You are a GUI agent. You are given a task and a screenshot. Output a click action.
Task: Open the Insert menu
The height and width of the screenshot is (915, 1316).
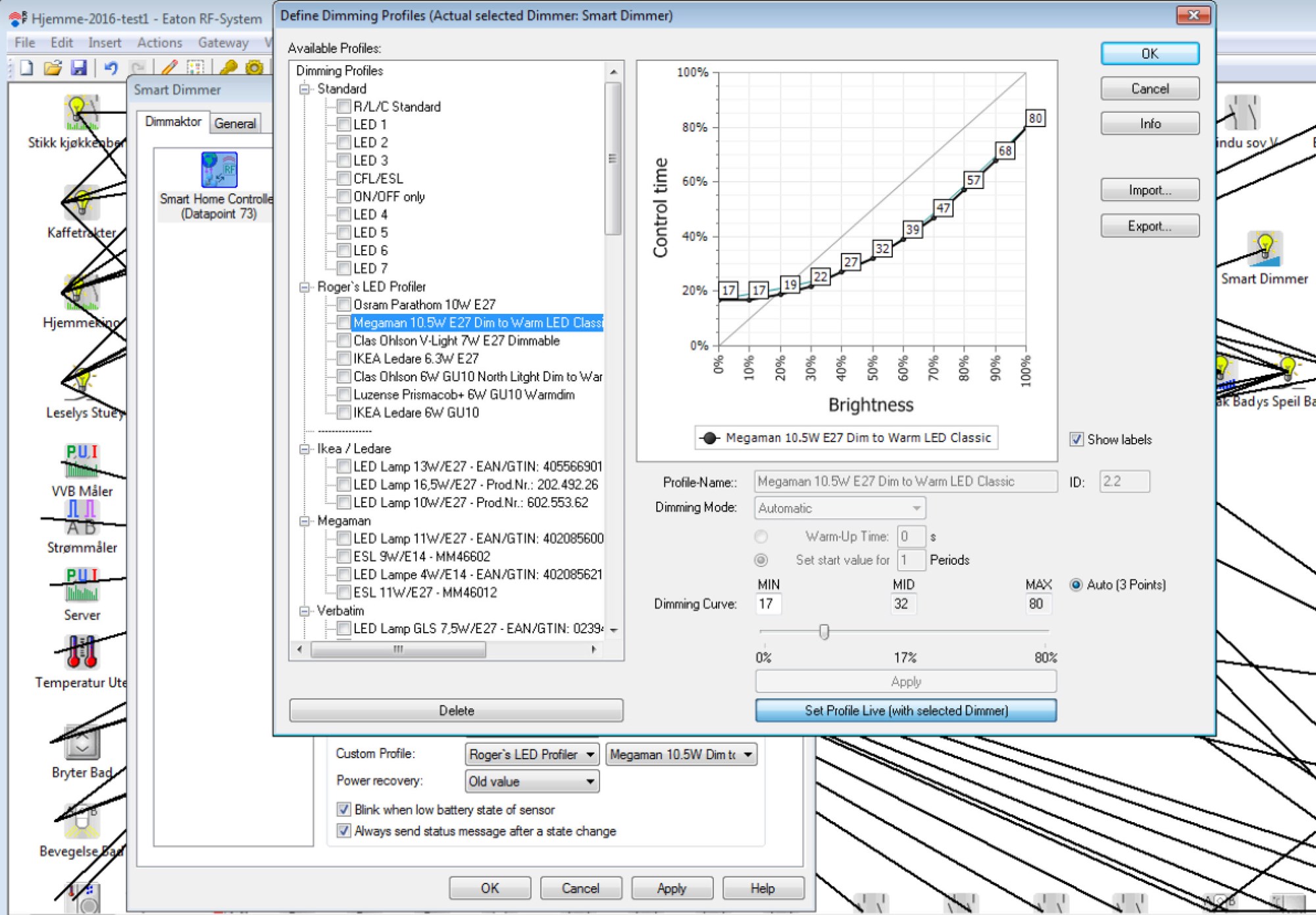(105, 43)
